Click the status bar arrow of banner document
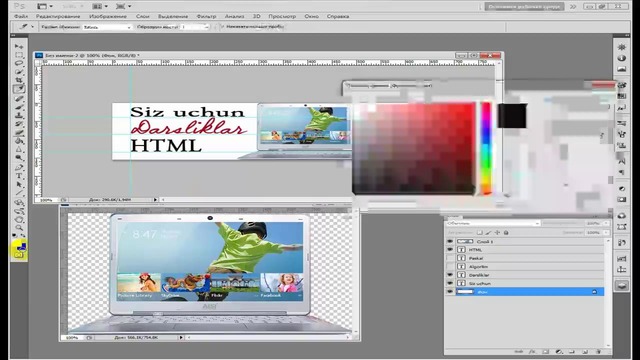The image size is (640, 360). coord(156,200)
